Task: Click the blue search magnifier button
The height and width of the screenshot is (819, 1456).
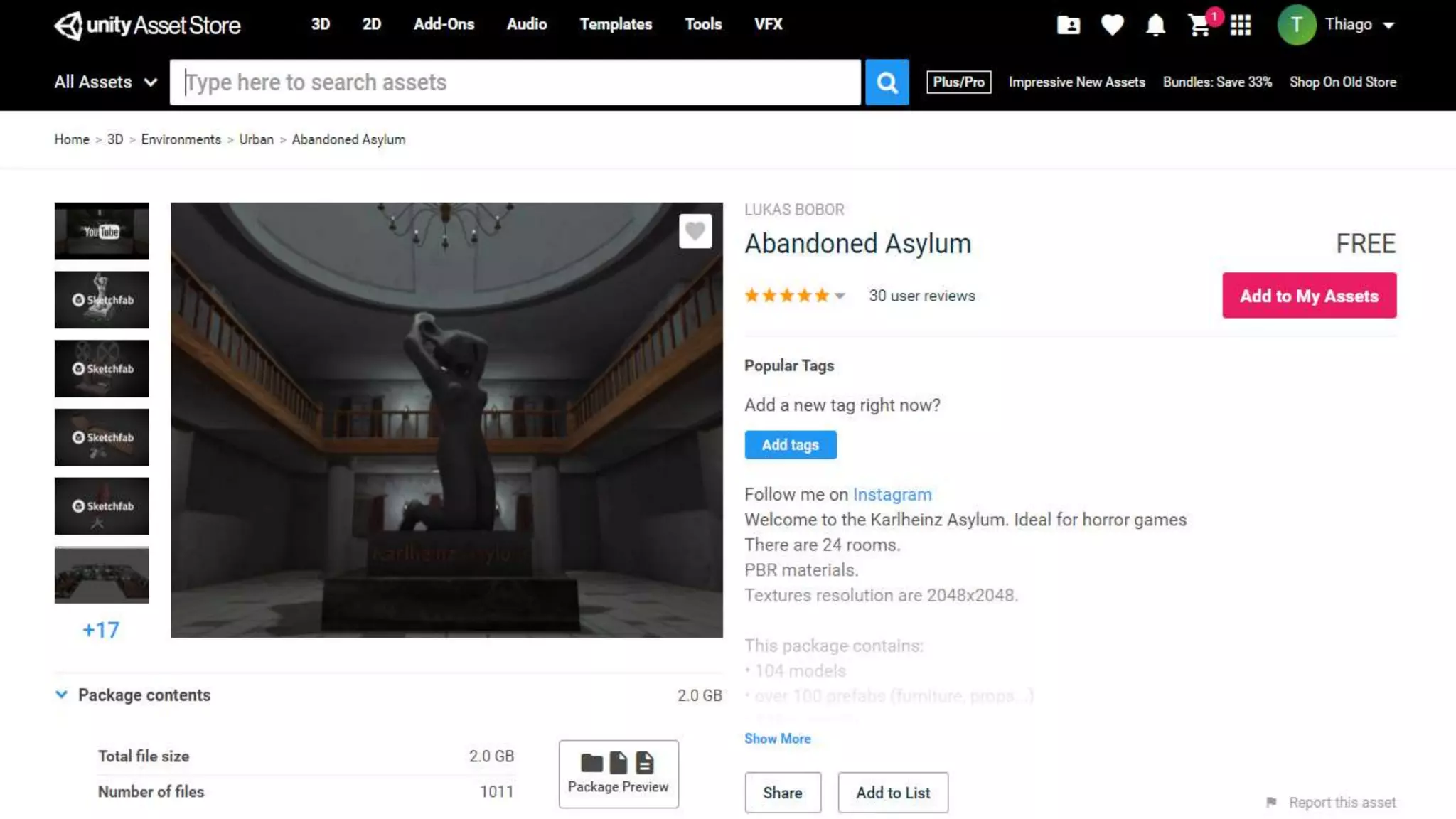Action: click(887, 82)
